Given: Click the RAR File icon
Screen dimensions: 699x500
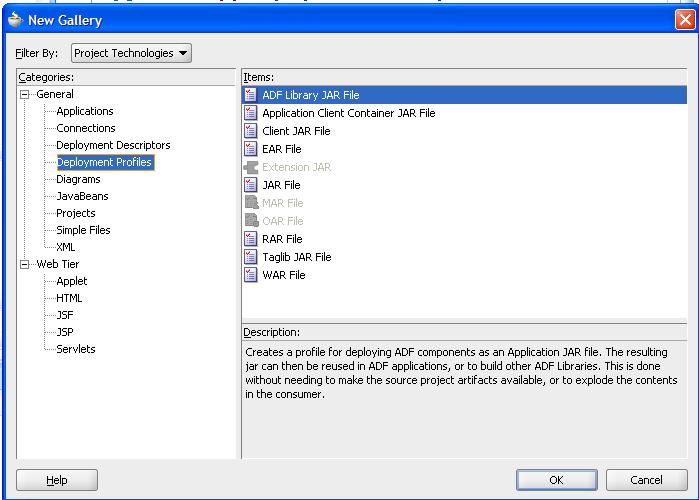Looking at the screenshot, I should [251, 239].
